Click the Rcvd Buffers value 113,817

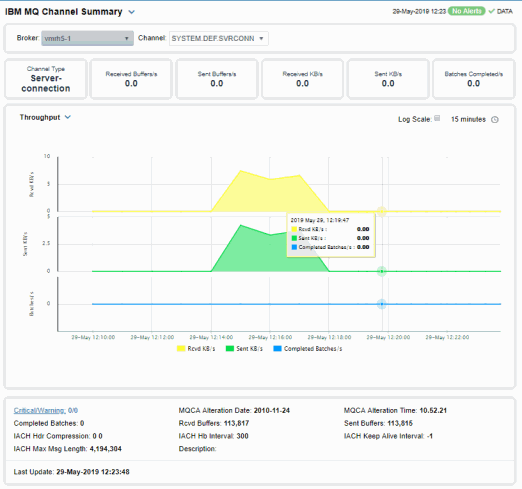click(x=236, y=423)
